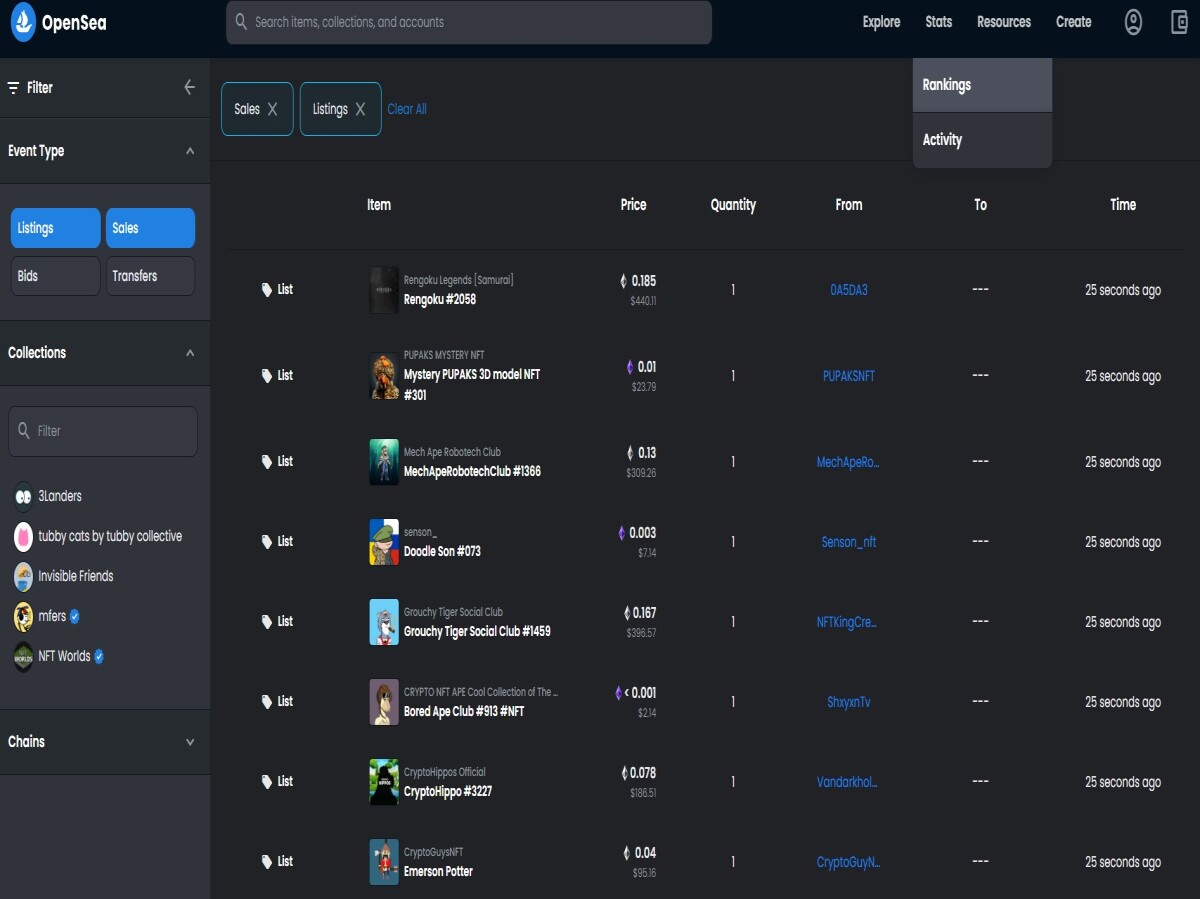Expand the Chains section
The height and width of the screenshot is (899, 1200).
(190, 742)
